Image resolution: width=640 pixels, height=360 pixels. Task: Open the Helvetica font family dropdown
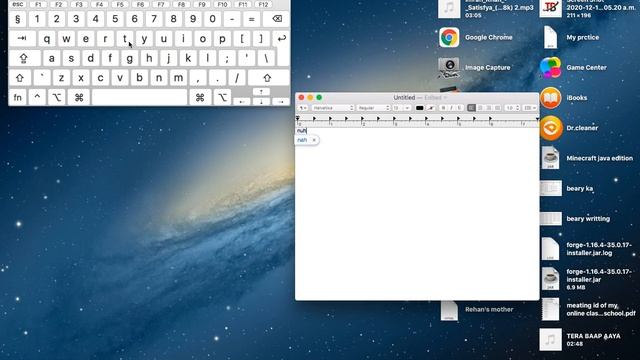333,108
